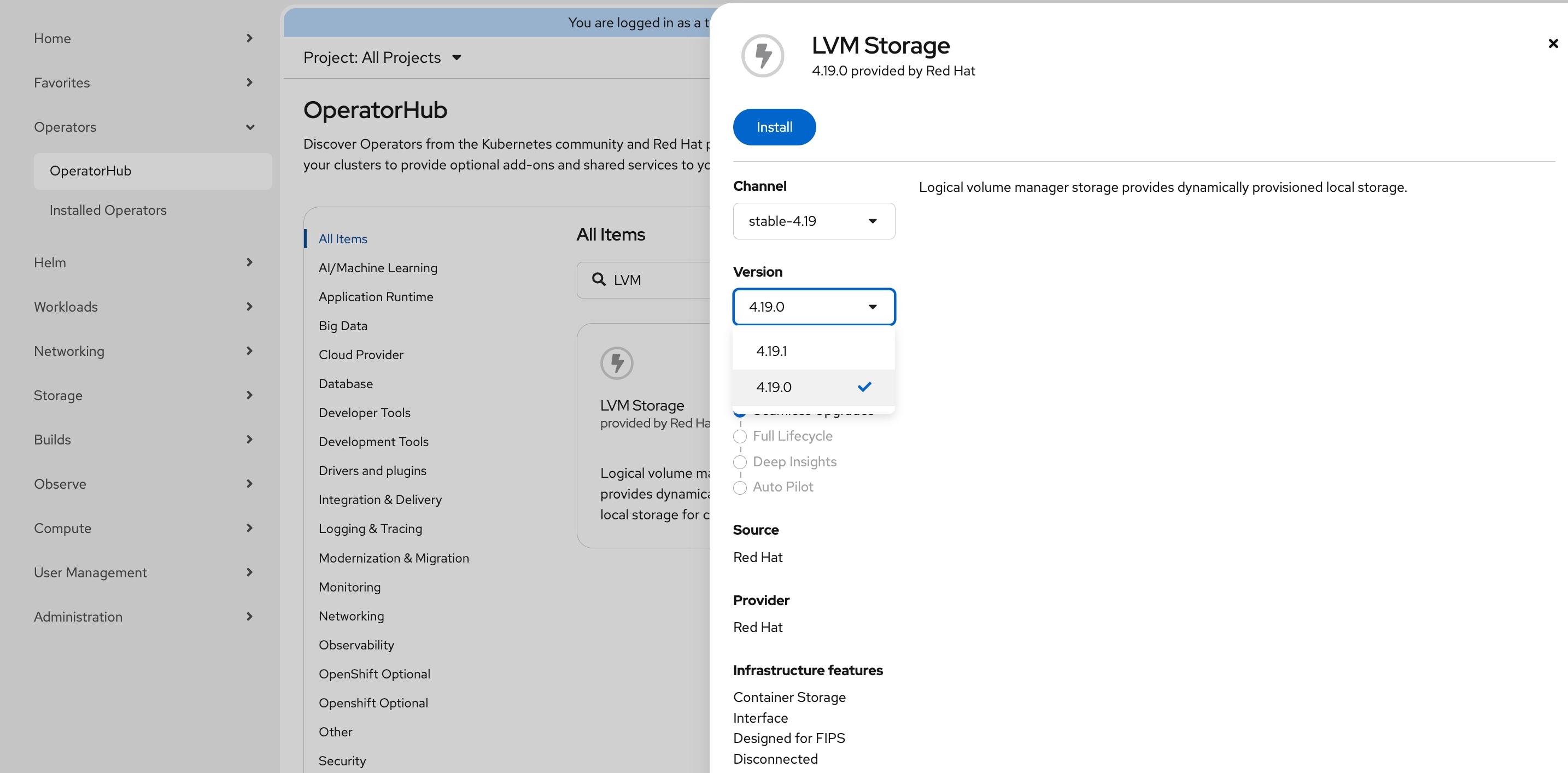
Task: Install the LVM Storage operator
Action: (x=774, y=127)
